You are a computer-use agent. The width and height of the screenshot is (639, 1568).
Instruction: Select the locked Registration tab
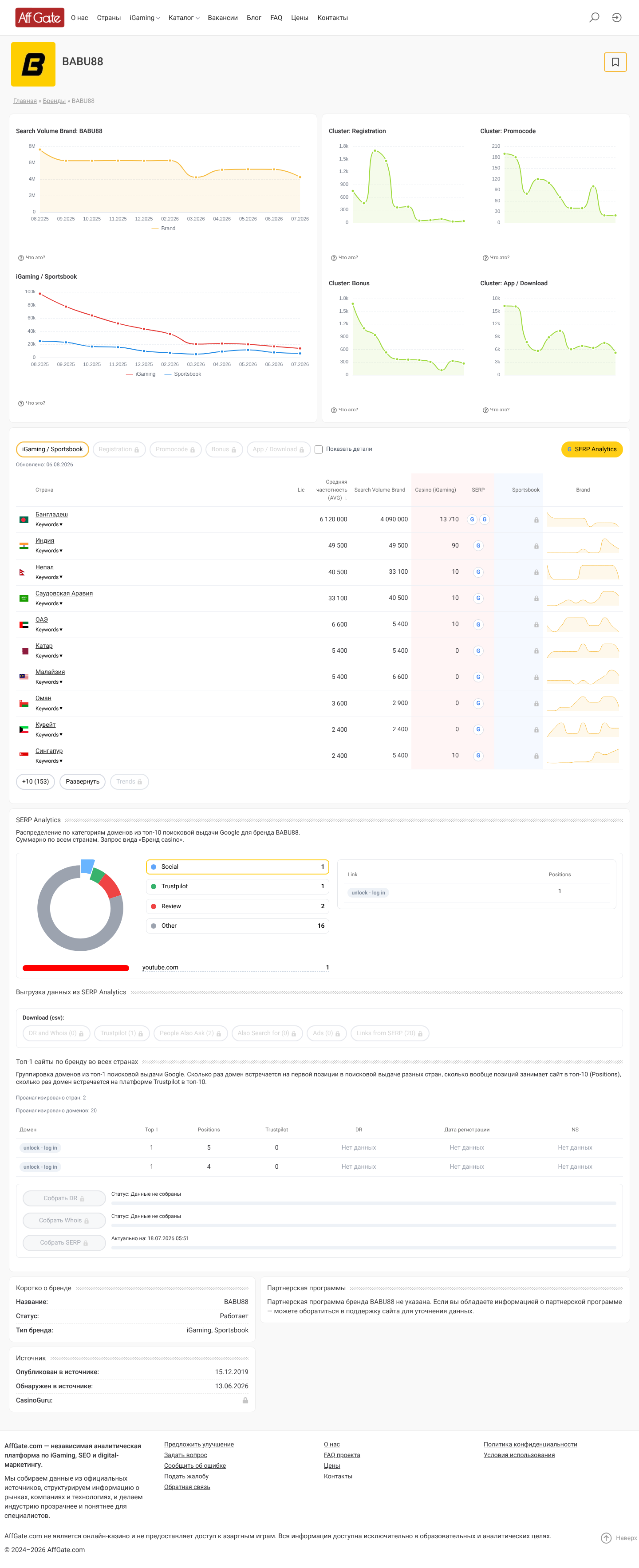point(118,449)
